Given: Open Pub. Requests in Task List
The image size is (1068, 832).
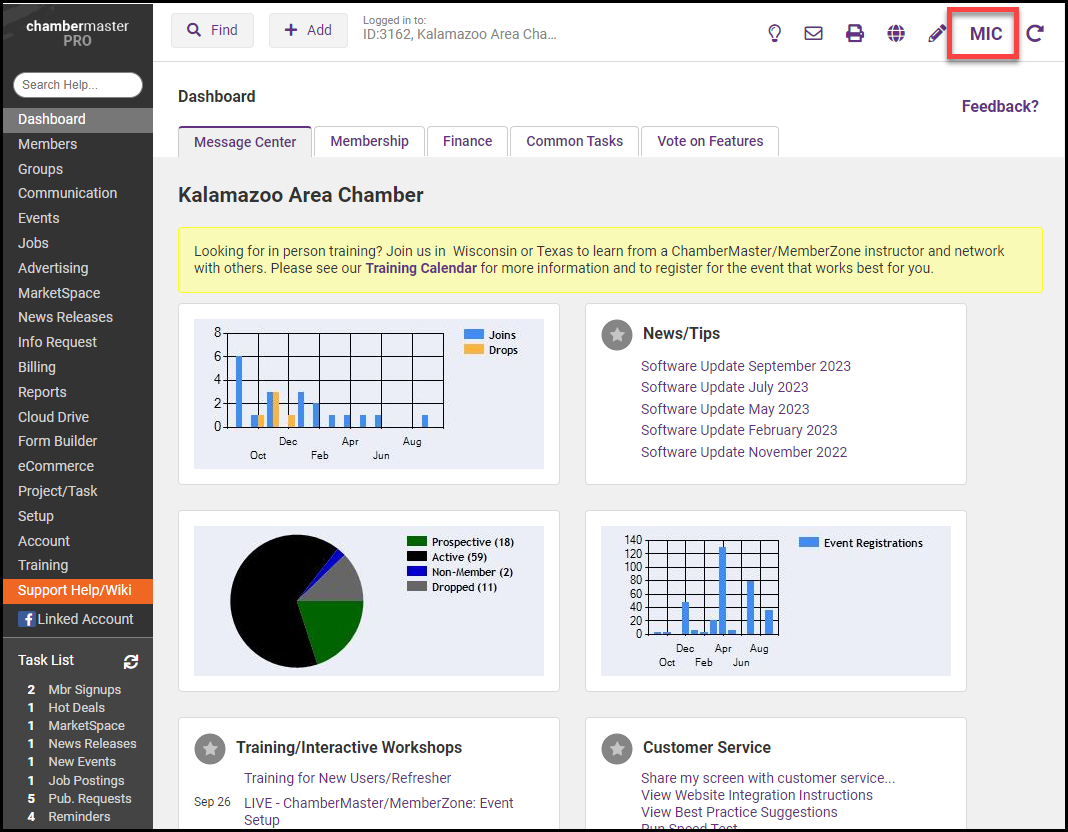Looking at the screenshot, I should click(x=90, y=799).
